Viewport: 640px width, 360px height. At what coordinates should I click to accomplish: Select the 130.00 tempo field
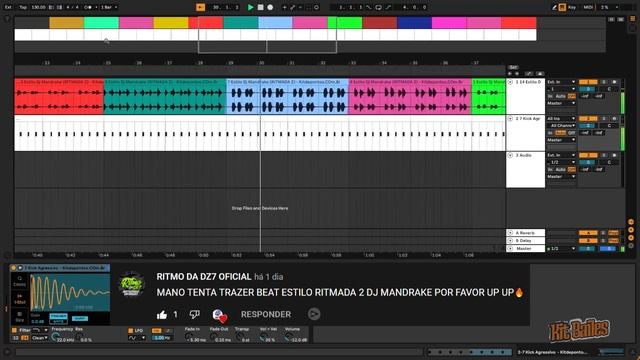(x=38, y=7)
